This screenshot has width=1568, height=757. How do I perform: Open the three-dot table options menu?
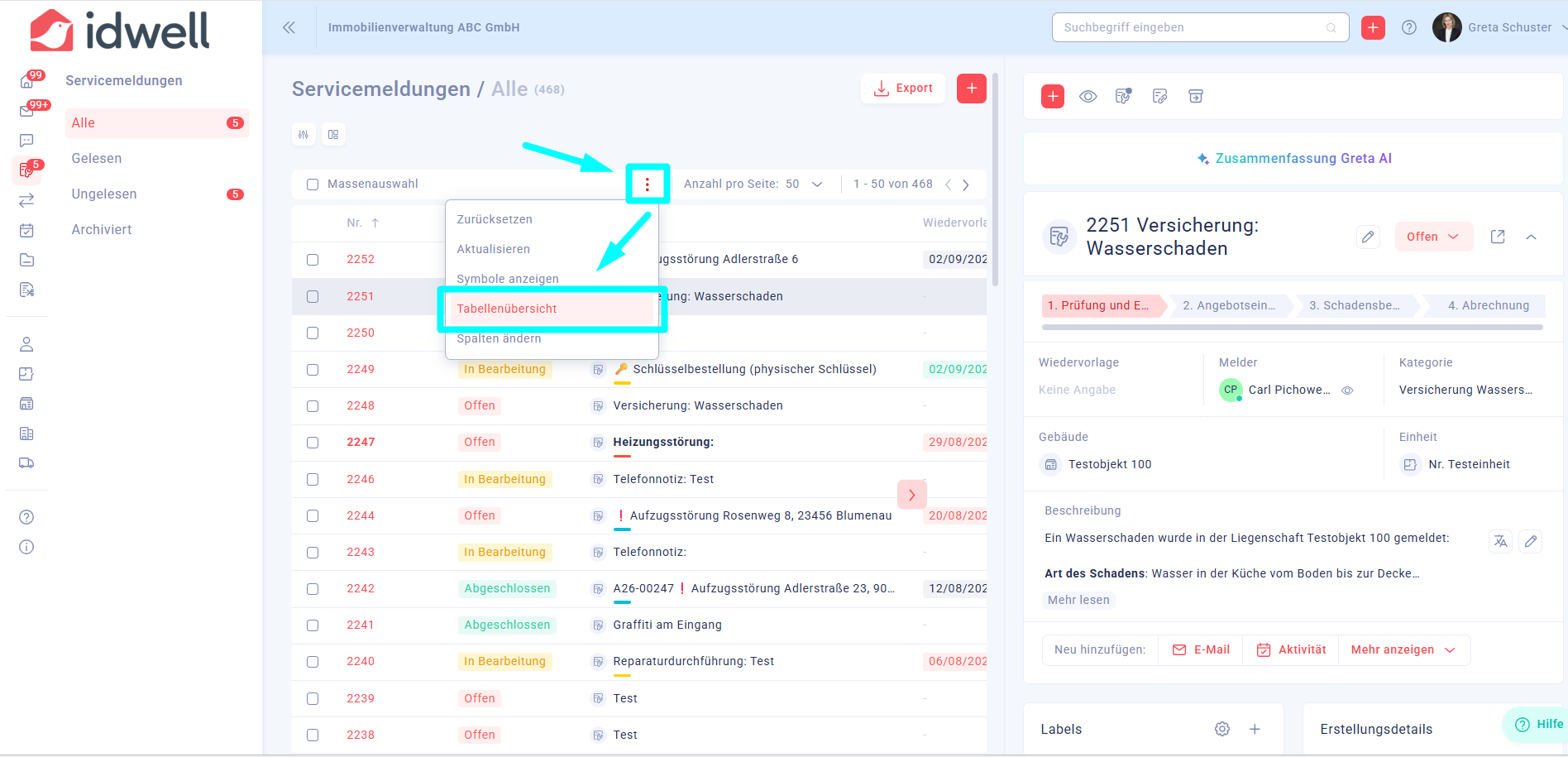[x=648, y=184]
